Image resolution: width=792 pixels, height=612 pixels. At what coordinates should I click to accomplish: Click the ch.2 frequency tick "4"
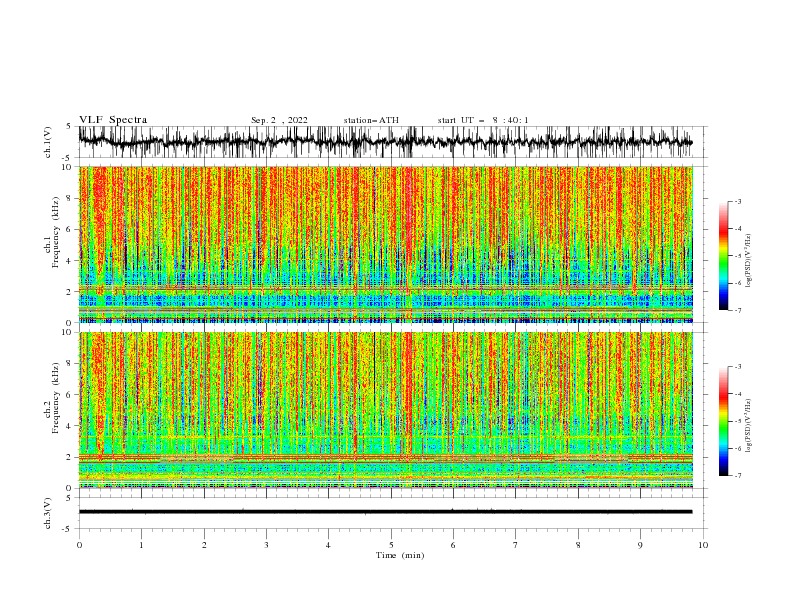(70, 426)
